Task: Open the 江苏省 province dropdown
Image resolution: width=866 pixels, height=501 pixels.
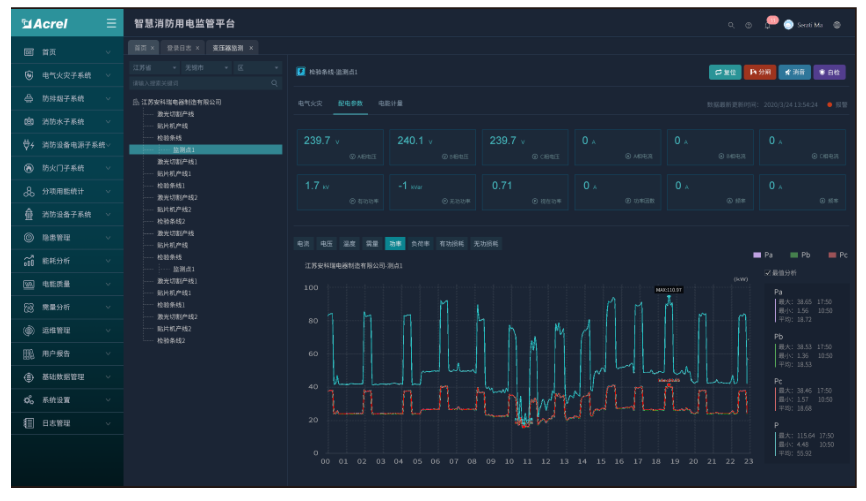Action: [153, 68]
